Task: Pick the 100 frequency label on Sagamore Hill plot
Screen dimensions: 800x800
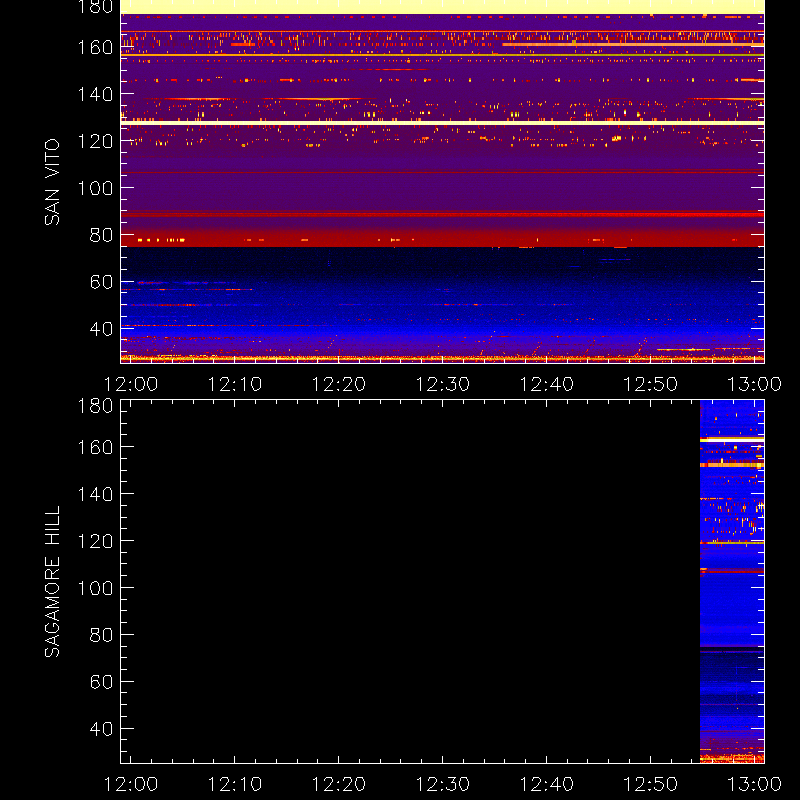Action: [x=95, y=588]
